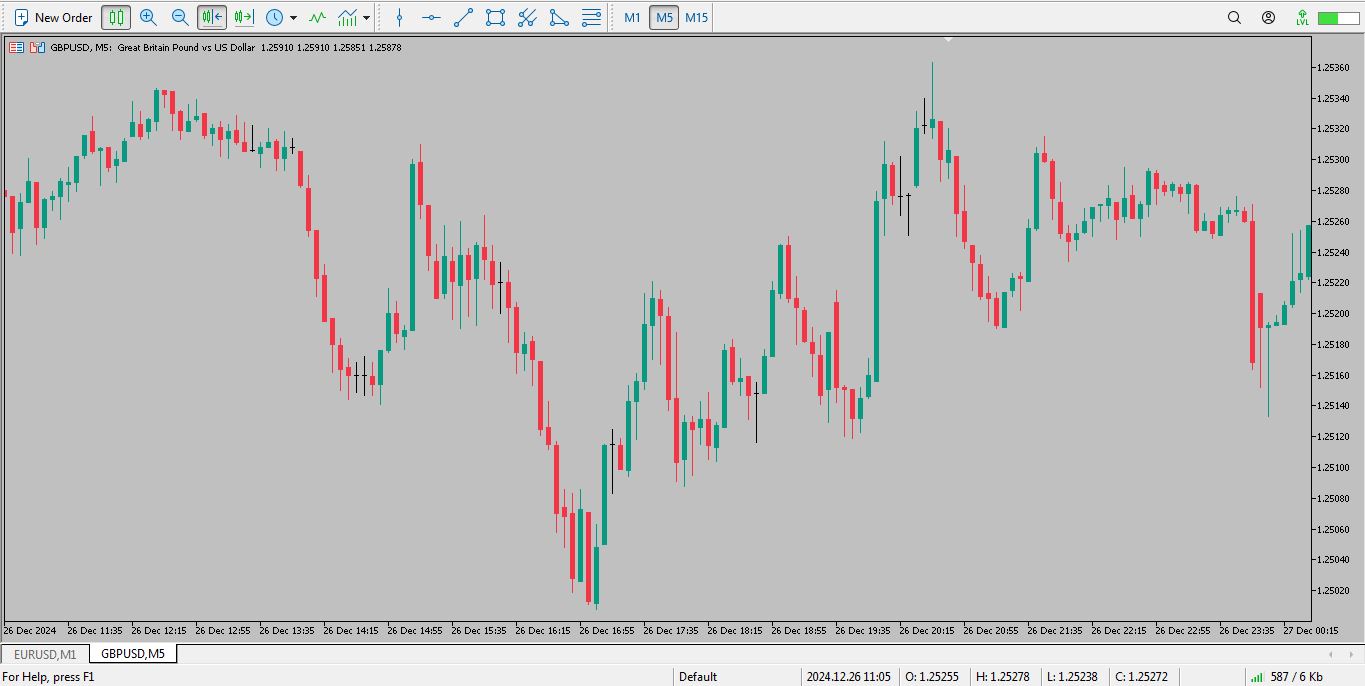Open the objects list icon
Image resolution: width=1365 pixels, height=686 pixels.
[x=591, y=17]
